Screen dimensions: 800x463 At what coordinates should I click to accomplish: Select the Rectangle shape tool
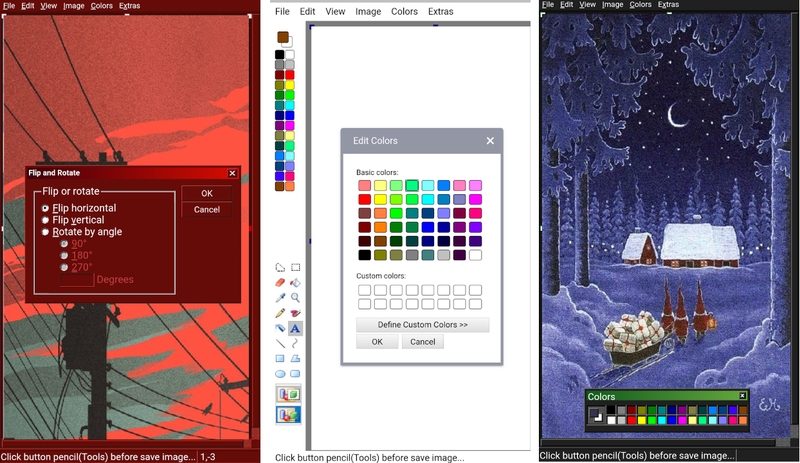pyautogui.click(x=280, y=358)
